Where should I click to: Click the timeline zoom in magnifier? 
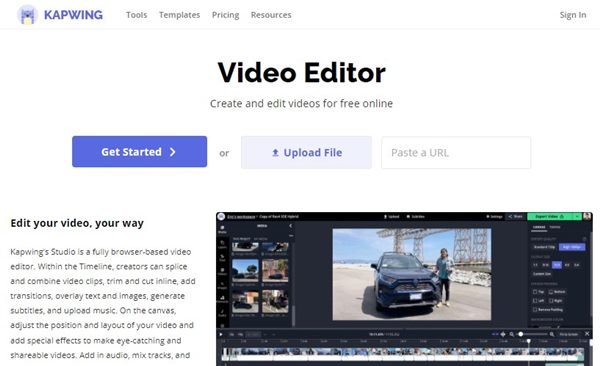click(552, 334)
